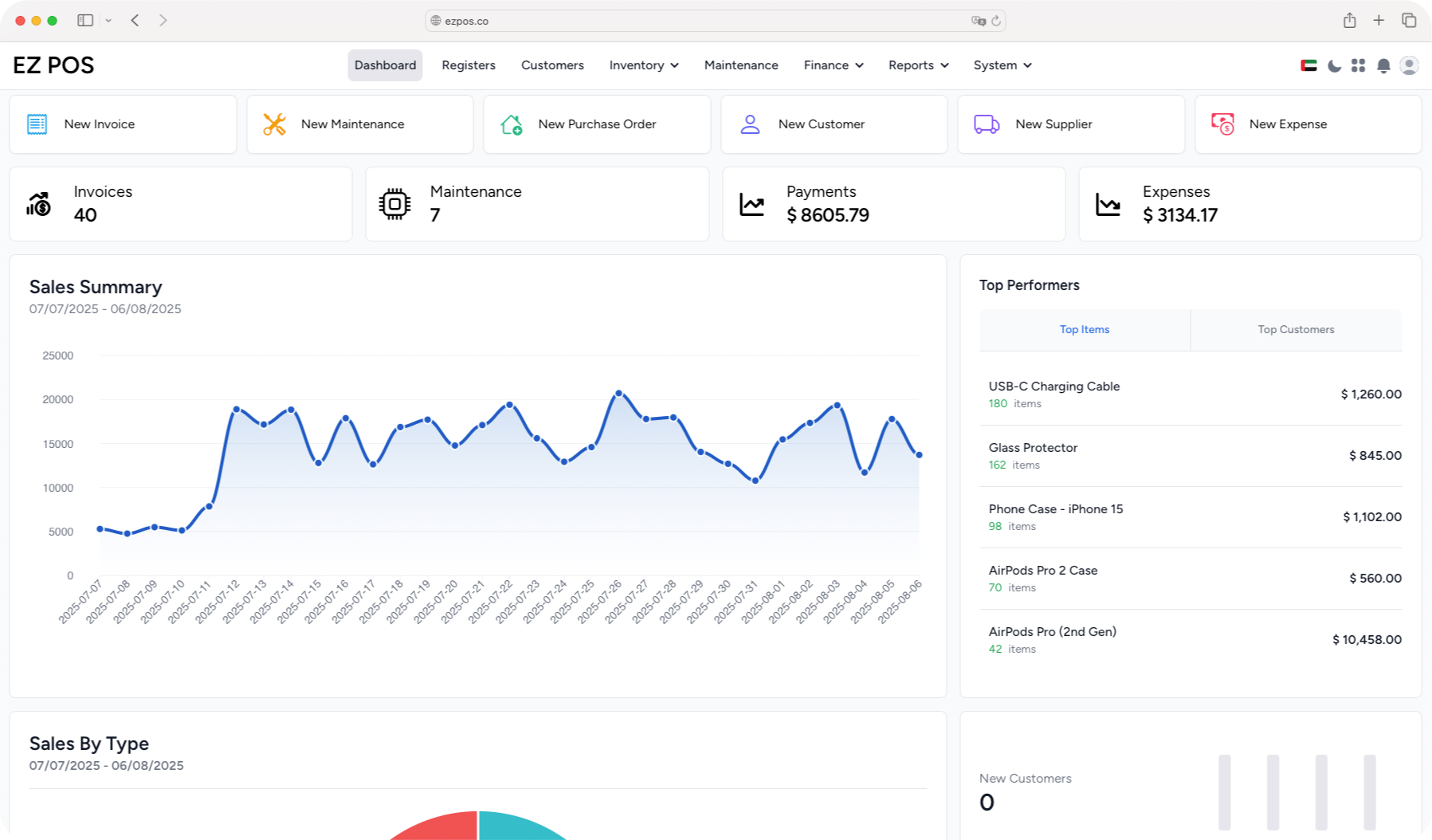The width and height of the screenshot is (1432, 840).
Task: Click the browser sidebar toggle icon
Action: (85, 21)
